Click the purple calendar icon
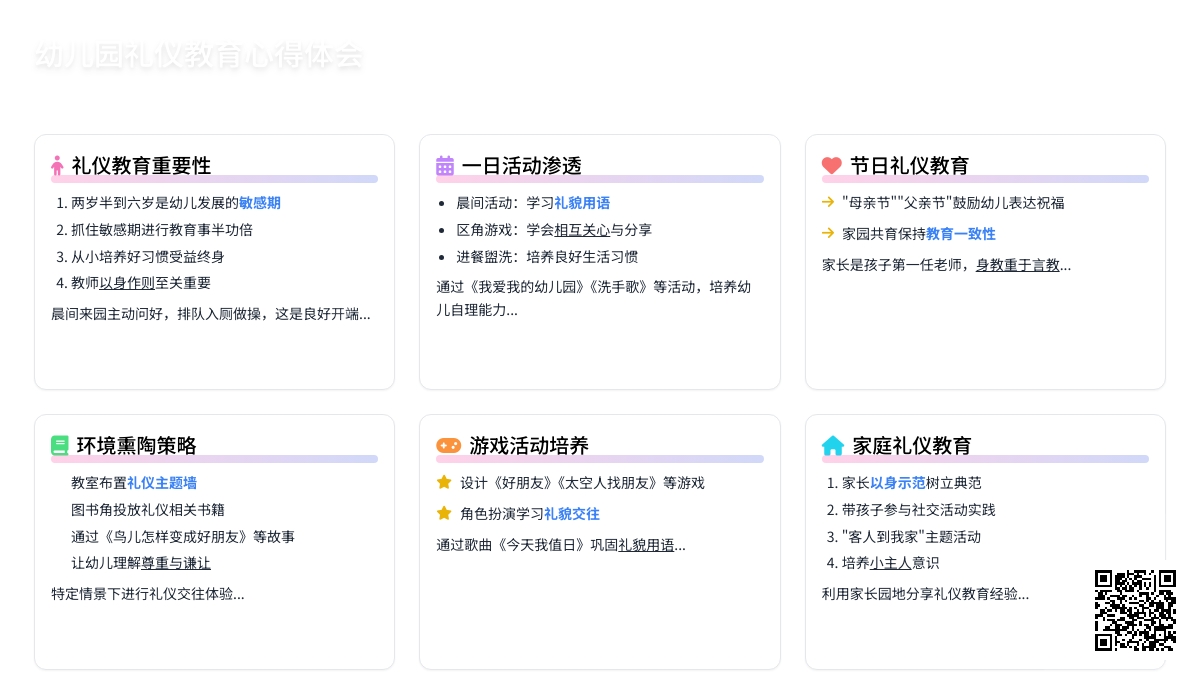Viewport: 1200px width, 675px height. pos(445,166)
